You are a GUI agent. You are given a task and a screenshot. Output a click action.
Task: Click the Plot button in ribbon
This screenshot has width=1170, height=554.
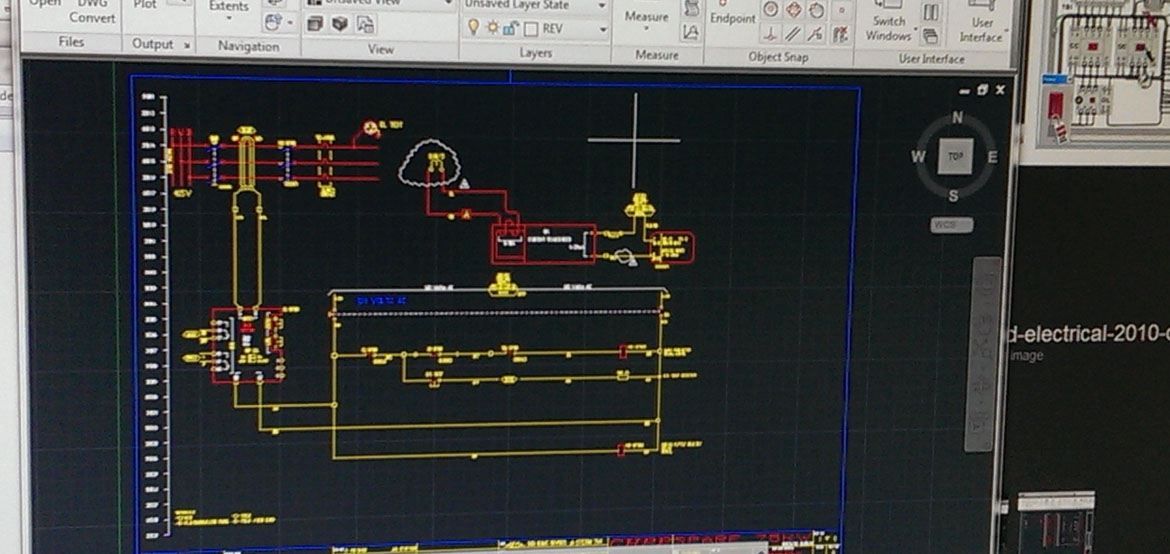click(x=146, y=5)
